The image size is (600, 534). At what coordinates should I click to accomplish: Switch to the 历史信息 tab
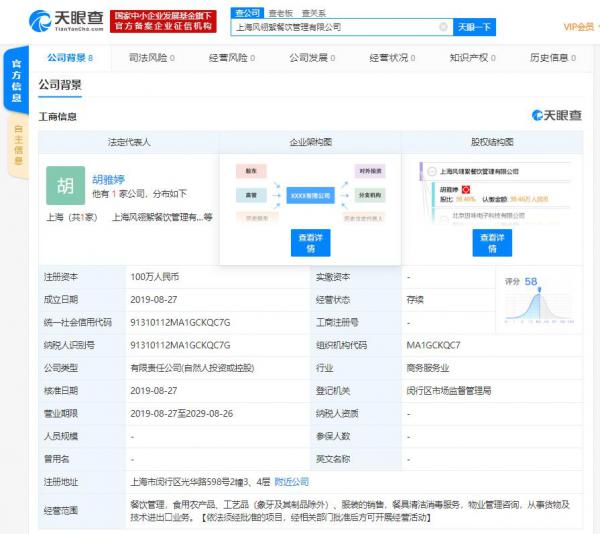(x=553, y=58)
